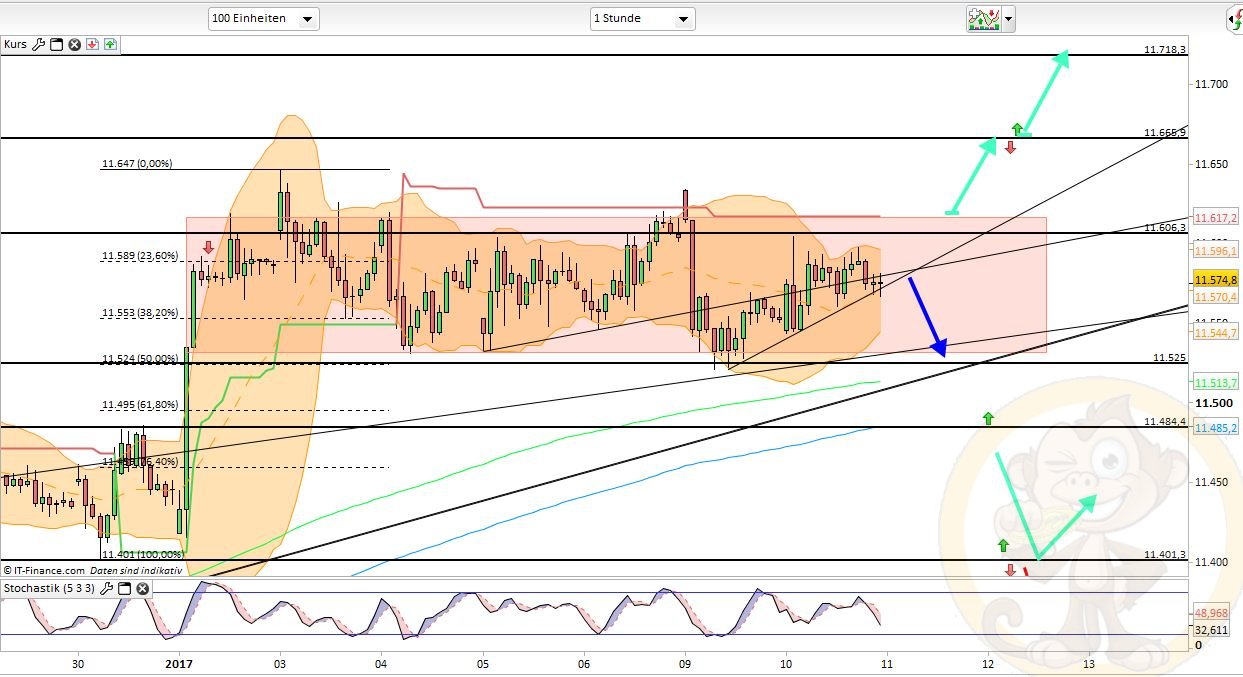Select the Kurs panel label
1243x677 pixels.
click(15, 44)
